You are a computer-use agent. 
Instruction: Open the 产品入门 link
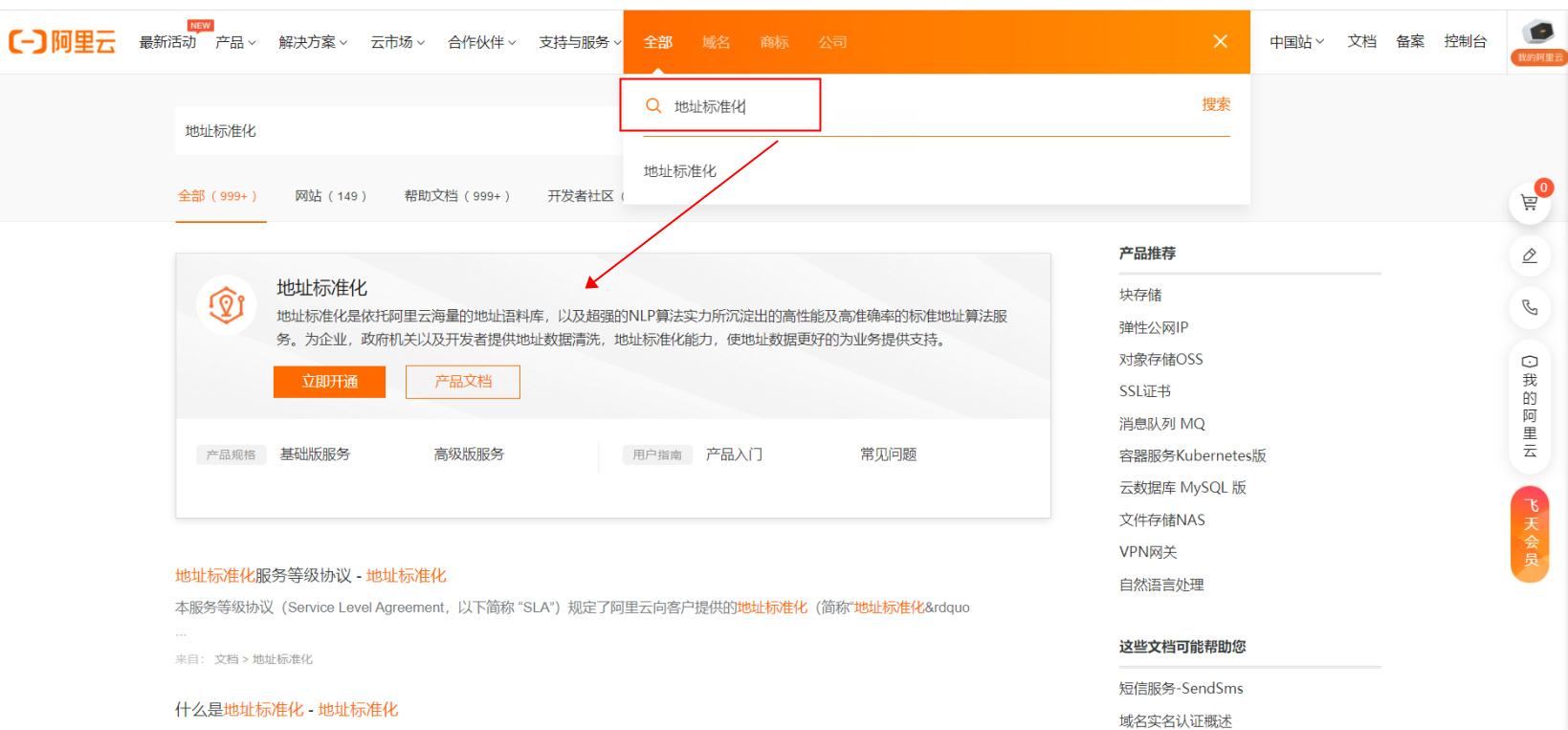[734, 454]
